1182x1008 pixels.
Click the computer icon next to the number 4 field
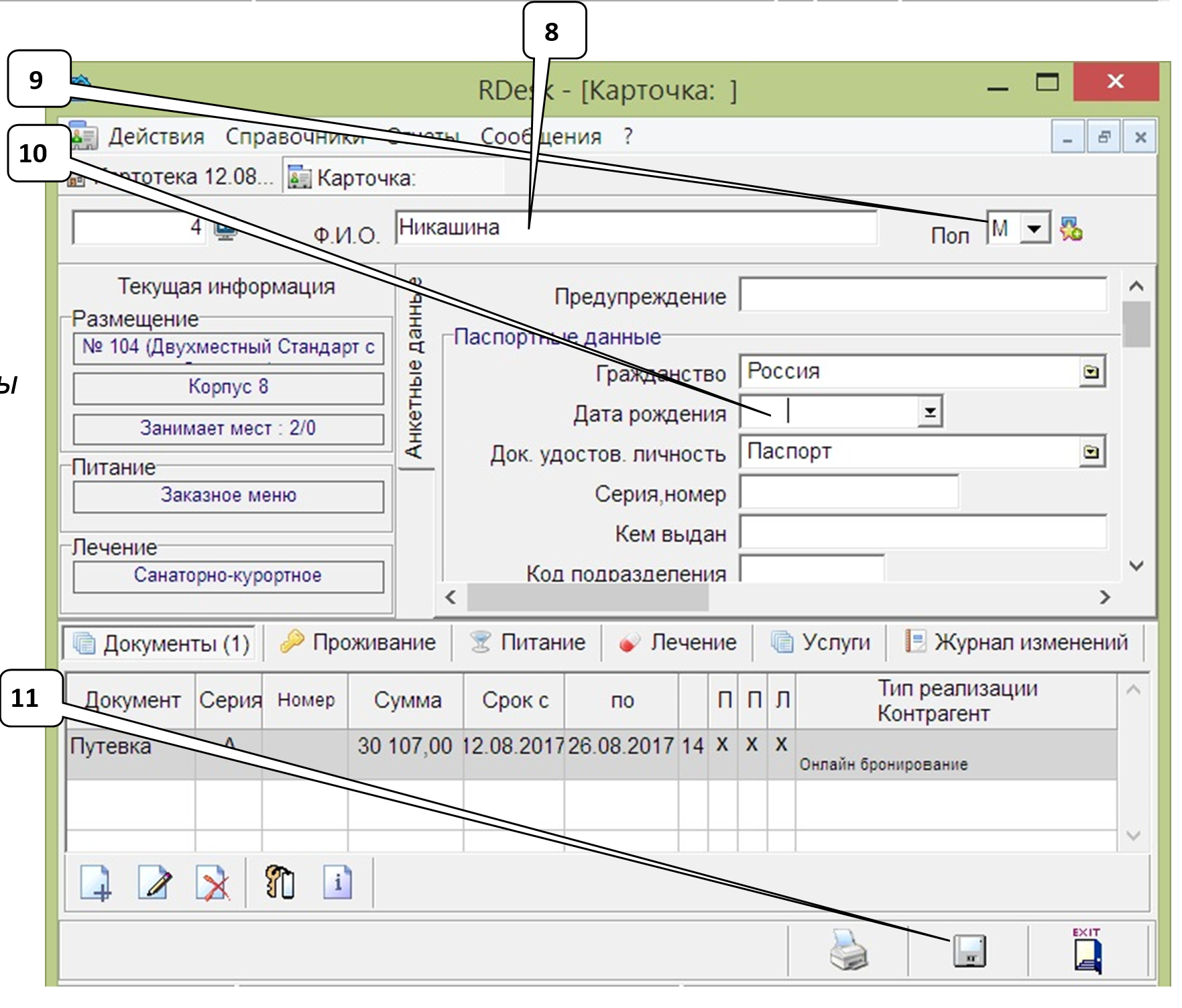[x=225, y=229]
